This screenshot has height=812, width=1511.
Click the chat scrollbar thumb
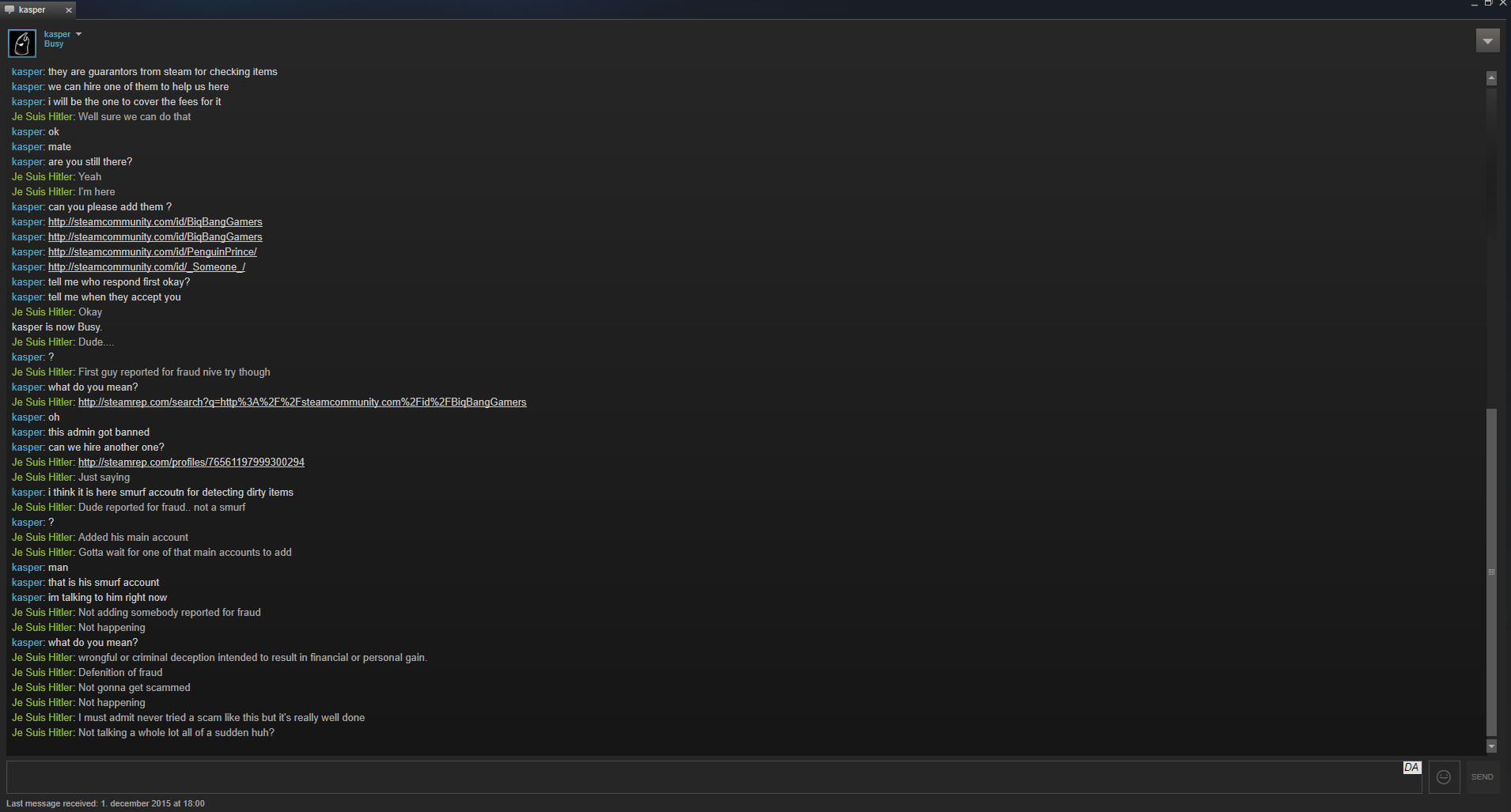1491,572
